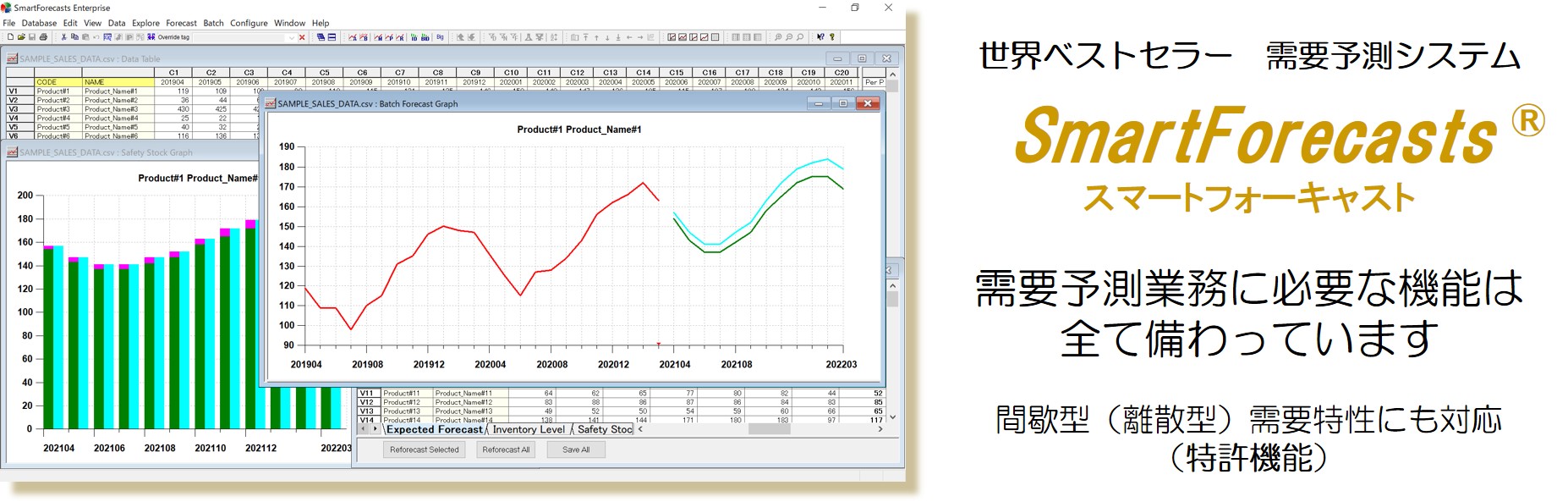Select the second red graph-type icon
This screenshot has height=502, width=1568.
[x=683, y=37]
